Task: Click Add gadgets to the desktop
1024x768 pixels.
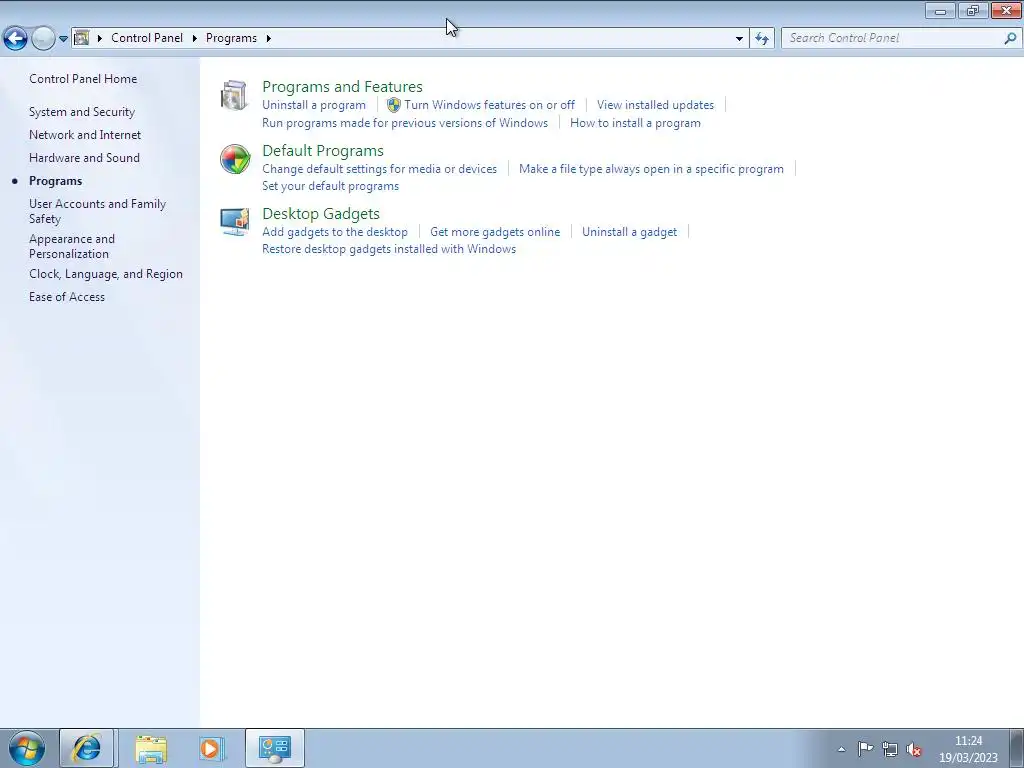Action: point(334,232)
